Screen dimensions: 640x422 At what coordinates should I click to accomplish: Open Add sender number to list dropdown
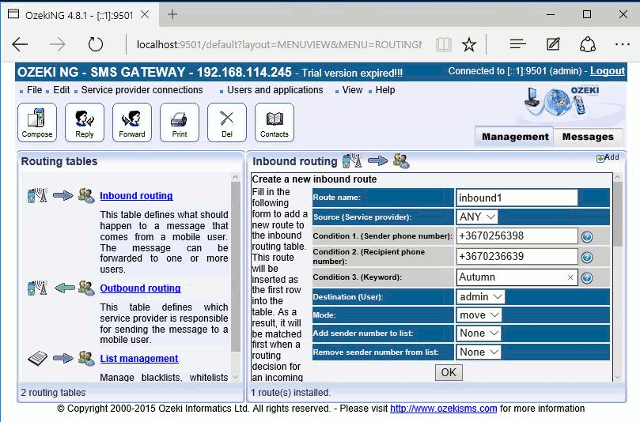click(x=478, y=333)
